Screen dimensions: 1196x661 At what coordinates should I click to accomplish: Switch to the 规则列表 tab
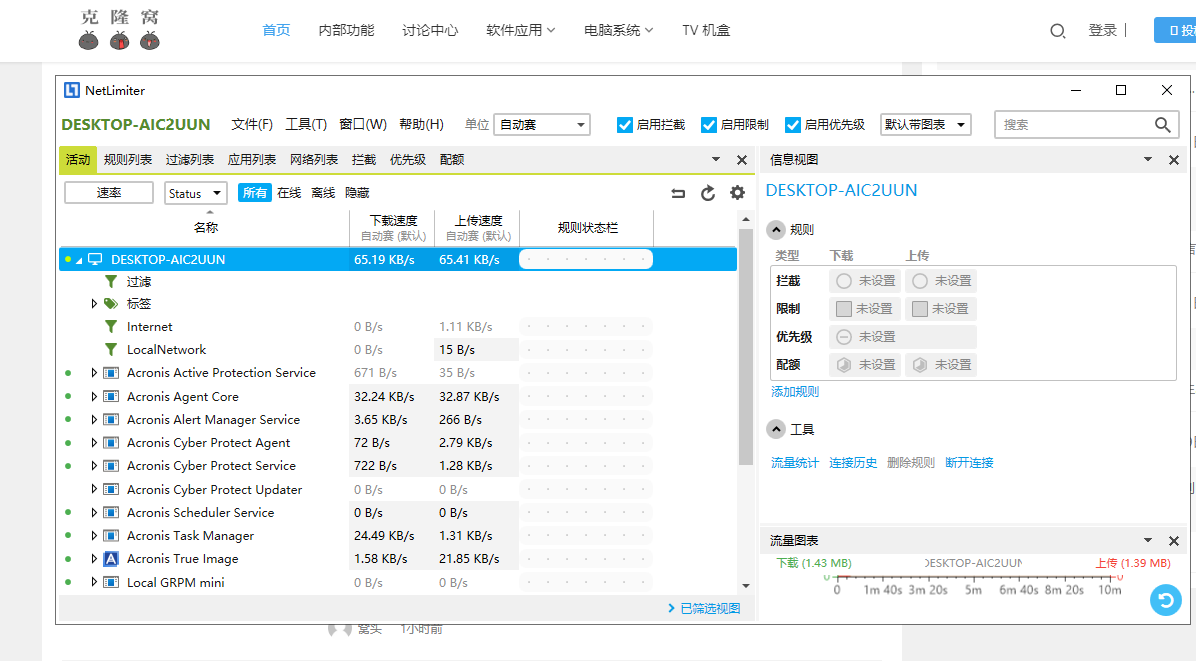128,160
